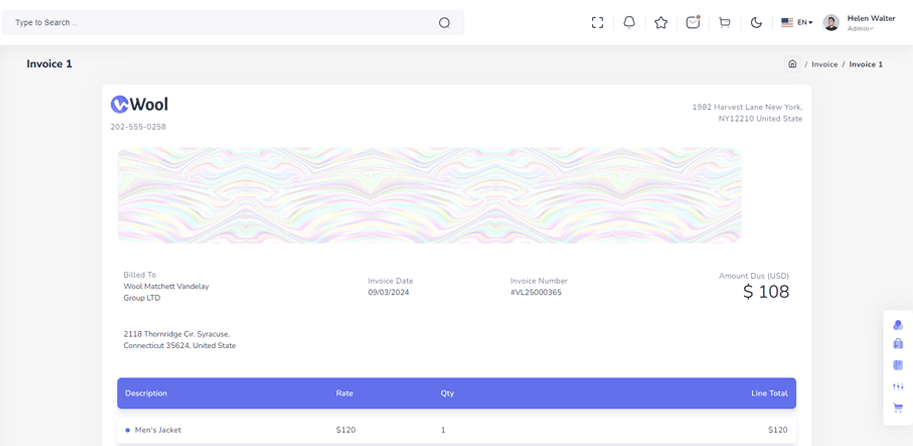Click the fullscreen icon in header
The image size is (913, 446).
(x=597, y=23)
